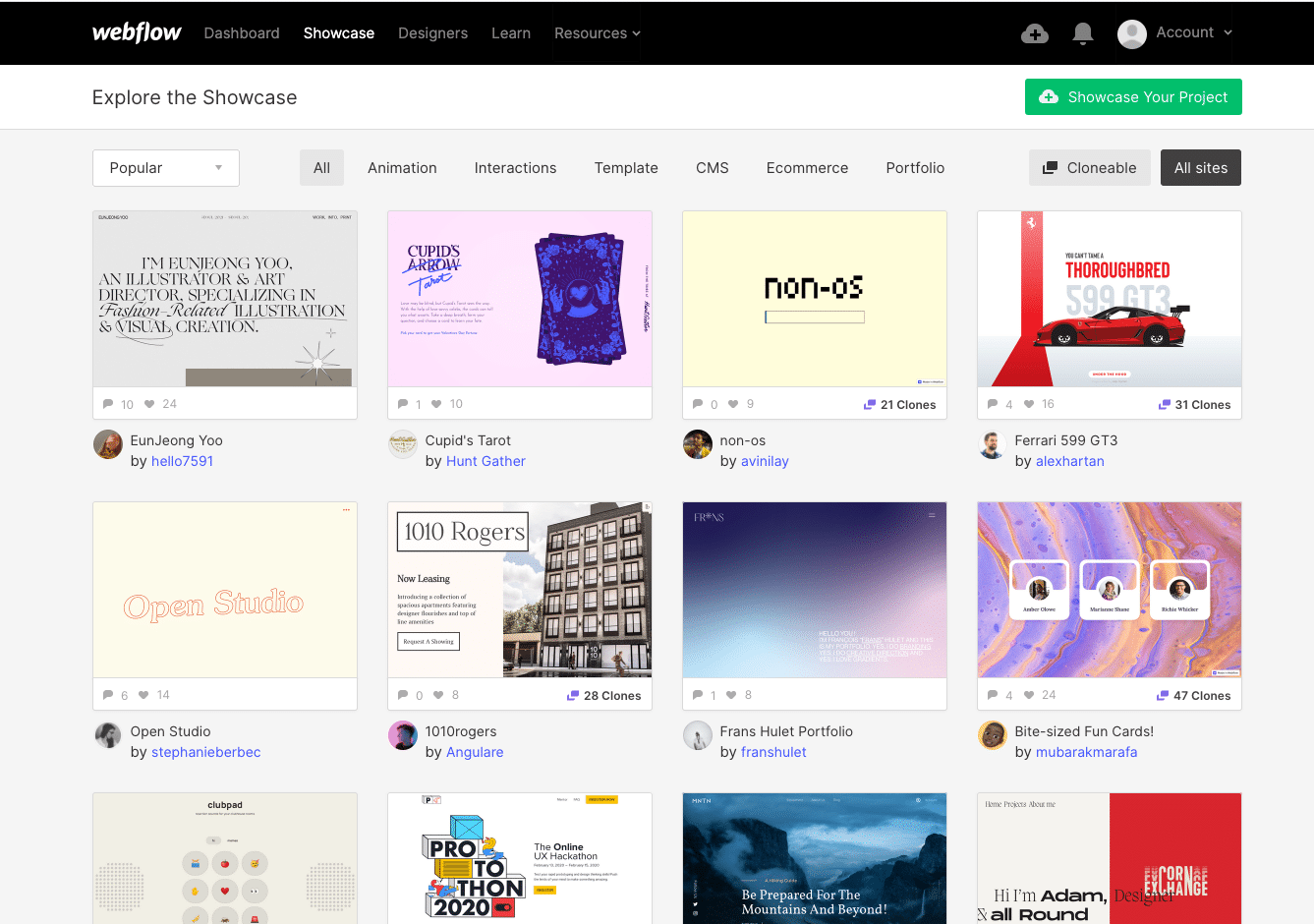This screenshot has width=1314, height=924.
Task: Open Learn in top navigation
Action: (511, 33)
